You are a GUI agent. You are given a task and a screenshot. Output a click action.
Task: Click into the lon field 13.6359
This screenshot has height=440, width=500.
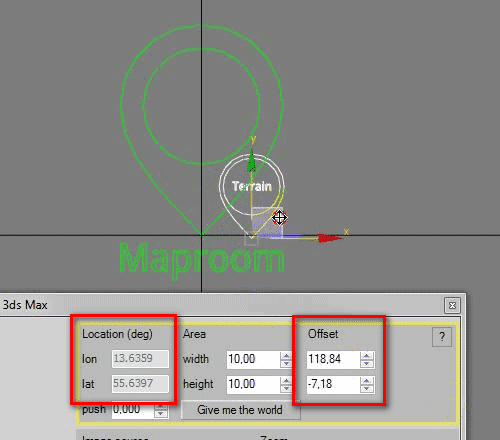click(140, 359)
